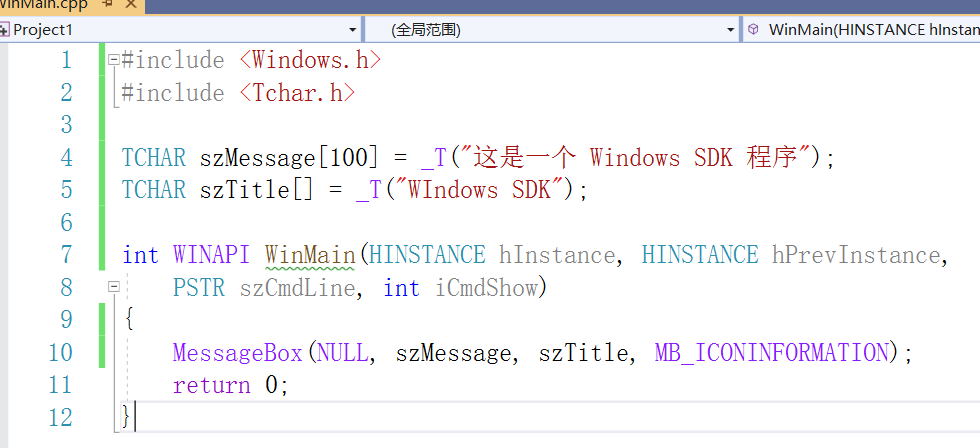980x448 pixels.
Task: Pin the WinMain.cpp tab
Action: pyautogui.click(x=107, y=5)
